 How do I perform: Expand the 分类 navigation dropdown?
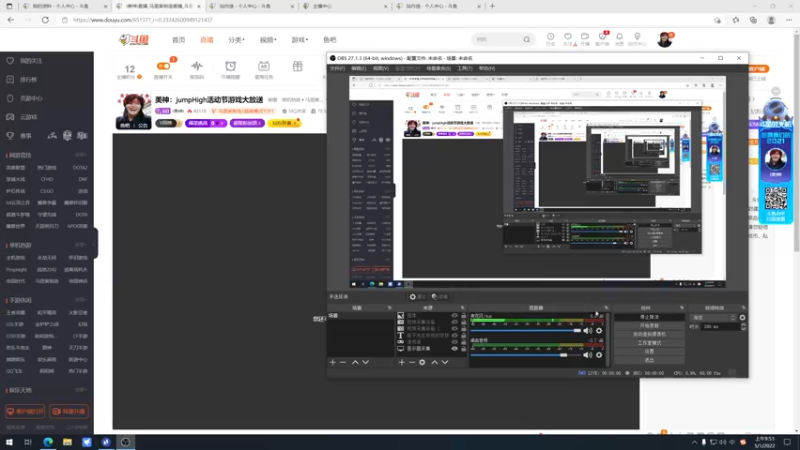coord(236,40)
